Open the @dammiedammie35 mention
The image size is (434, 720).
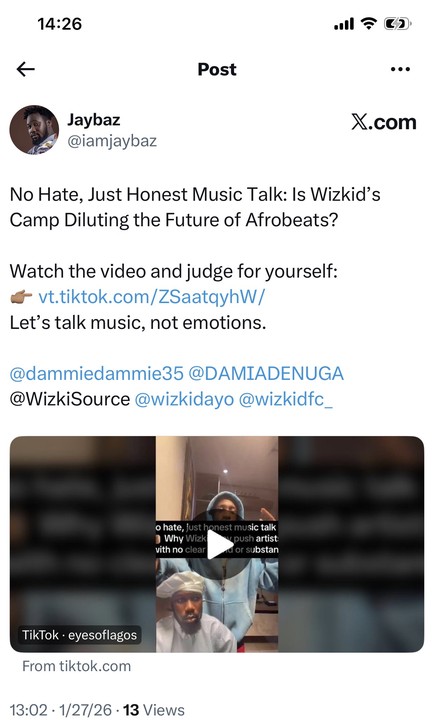[96, 373]
